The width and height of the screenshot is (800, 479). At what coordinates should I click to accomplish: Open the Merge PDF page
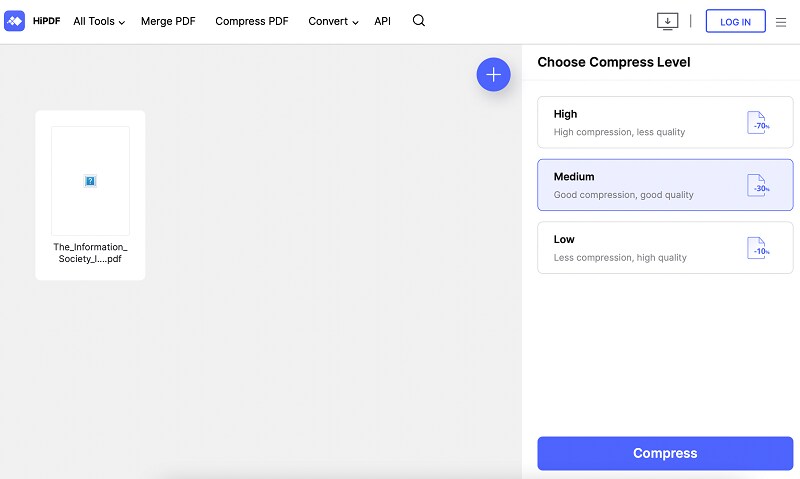(168, 21)
